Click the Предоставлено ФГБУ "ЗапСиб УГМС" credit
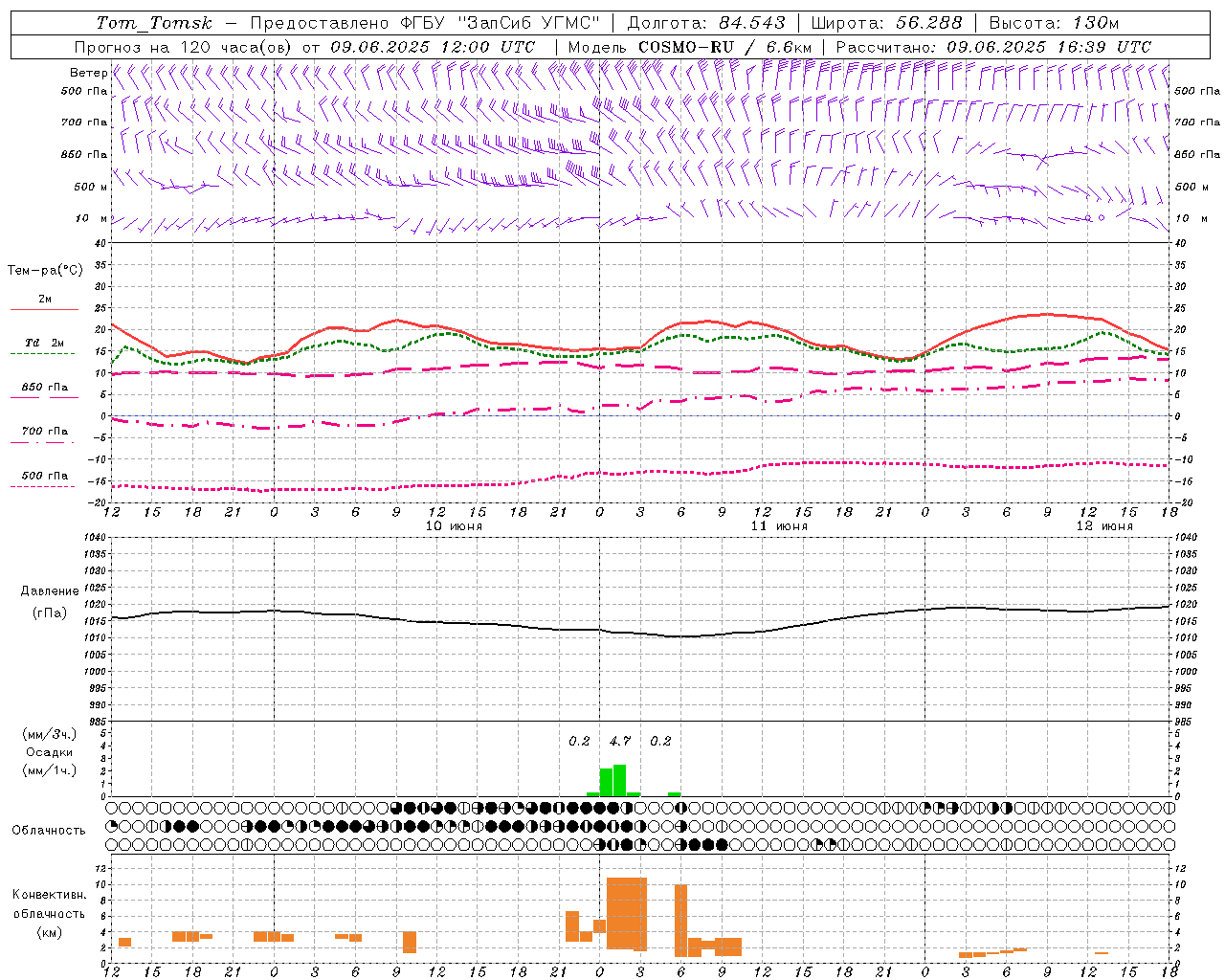Image resolution: width=1225 pixels, height=980 pixels. click(426, 23)
